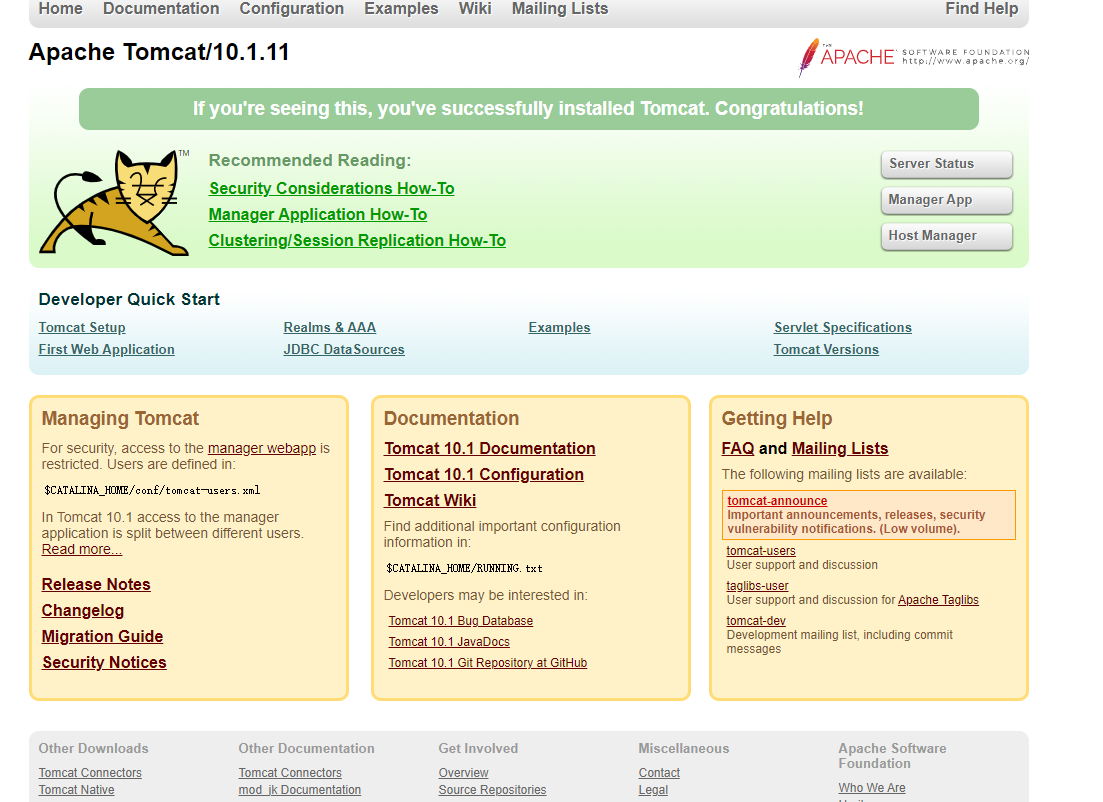Open tomcat-users mailing list link
The width and height of the screenshot is (1103, 802).
761,551
